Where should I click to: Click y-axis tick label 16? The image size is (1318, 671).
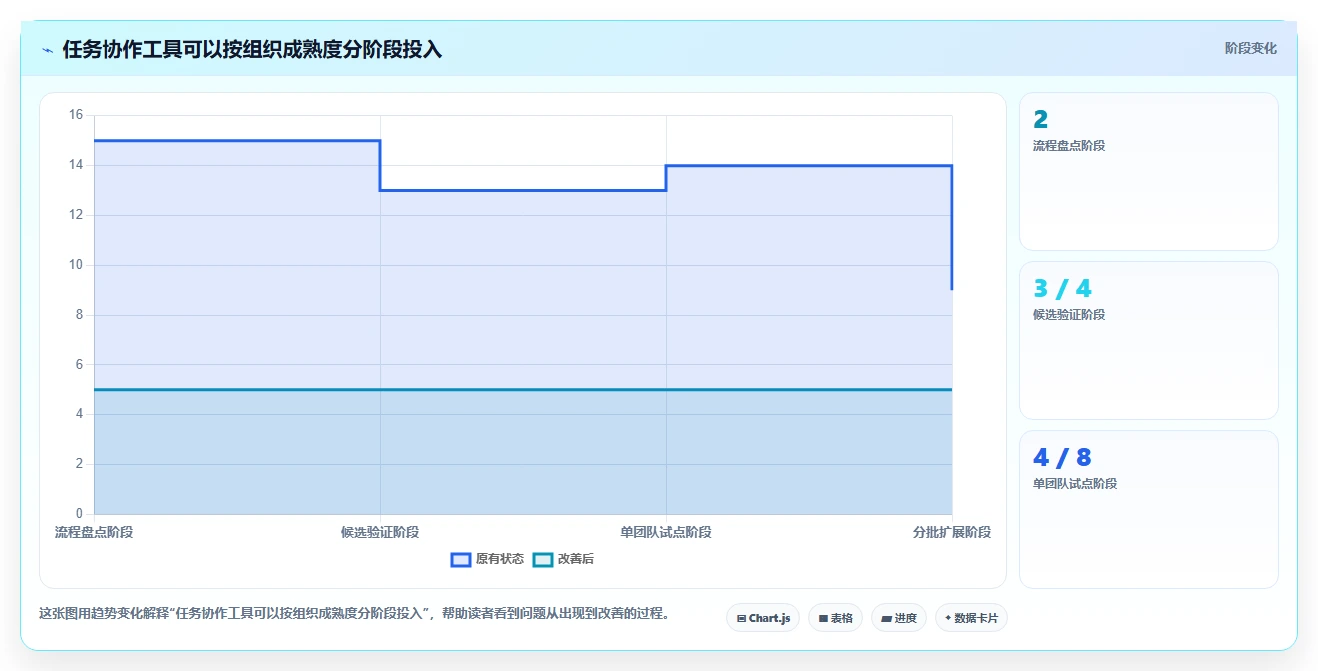(76, 115)
